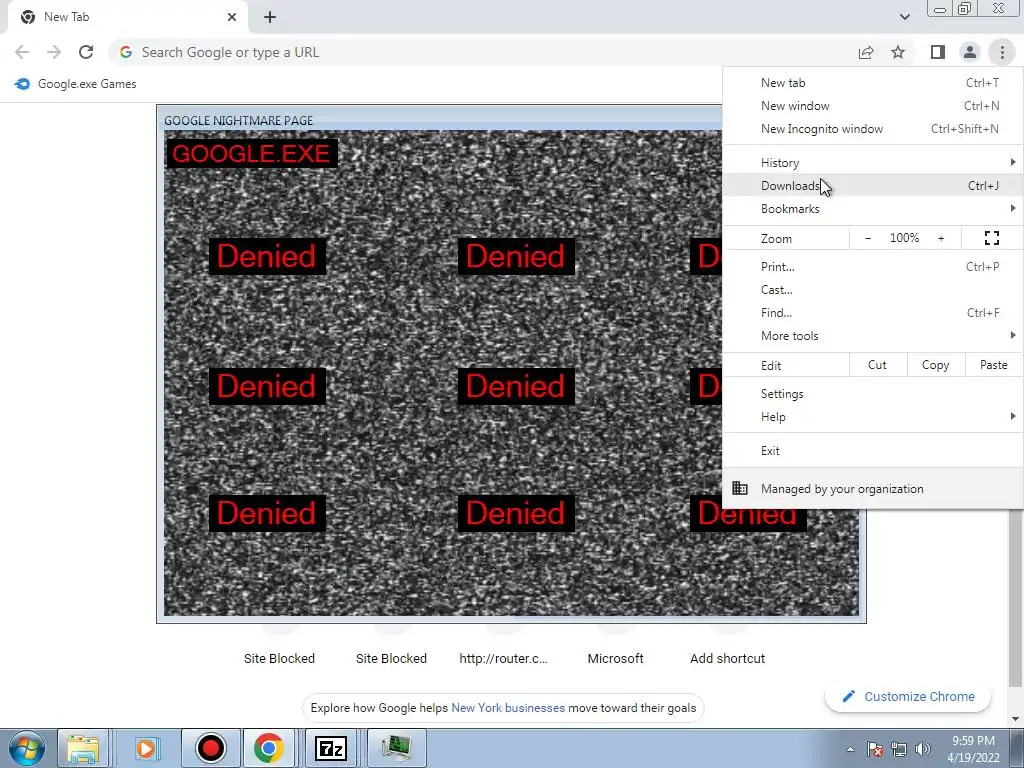Open the tab search chevron
Viewport: 1024px width, 768px height.
[x=904, y=17]
